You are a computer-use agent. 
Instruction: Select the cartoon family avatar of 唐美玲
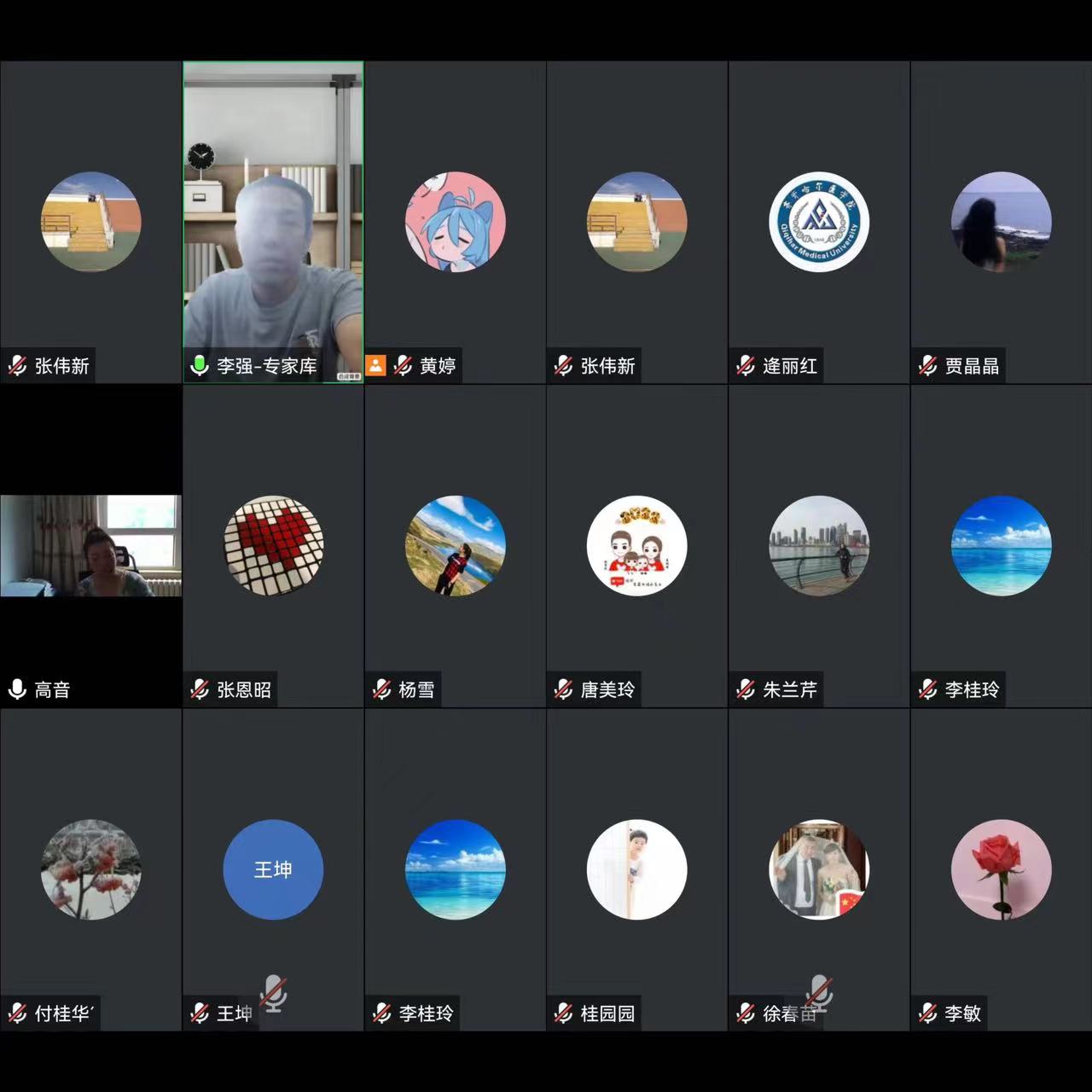click(x=636, y=545)
